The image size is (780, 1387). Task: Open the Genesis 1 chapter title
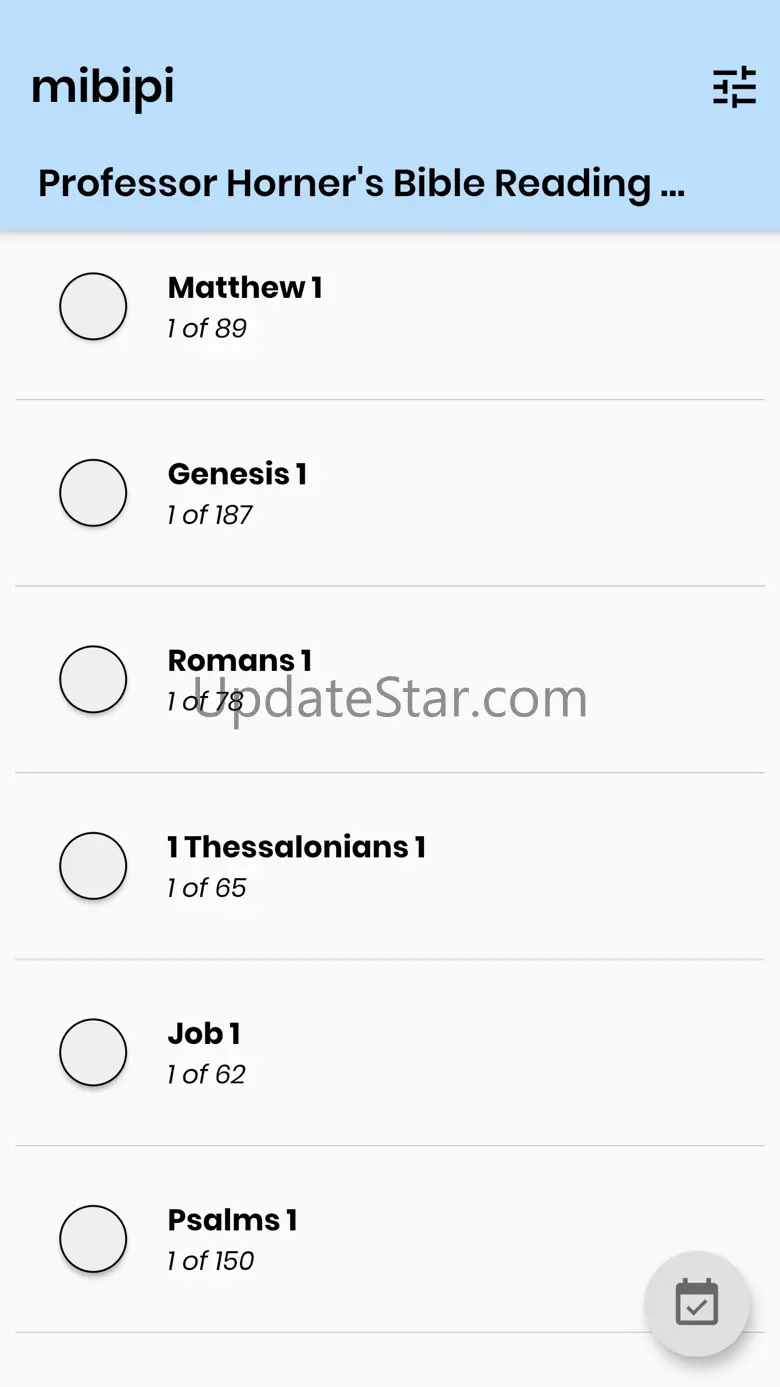tap(237, 474)
